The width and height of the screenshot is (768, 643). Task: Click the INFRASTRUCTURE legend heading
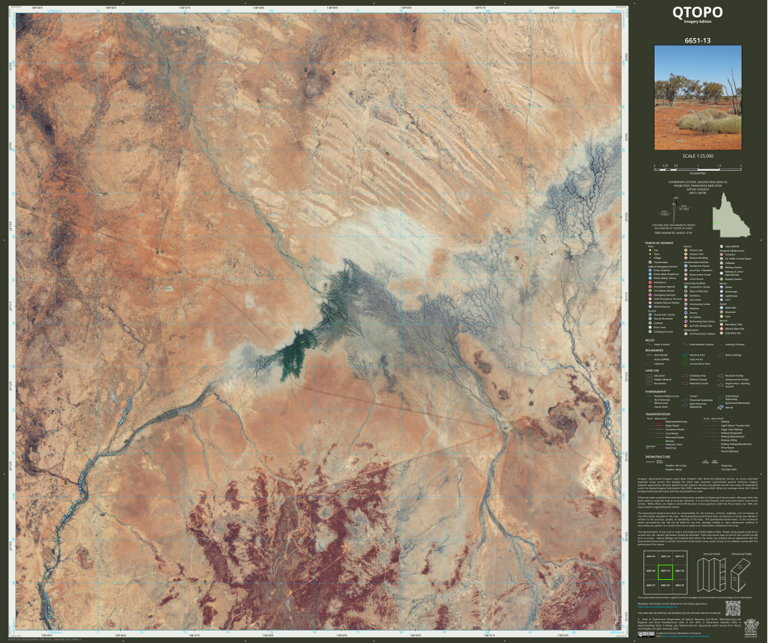click(x=658, y=457)
